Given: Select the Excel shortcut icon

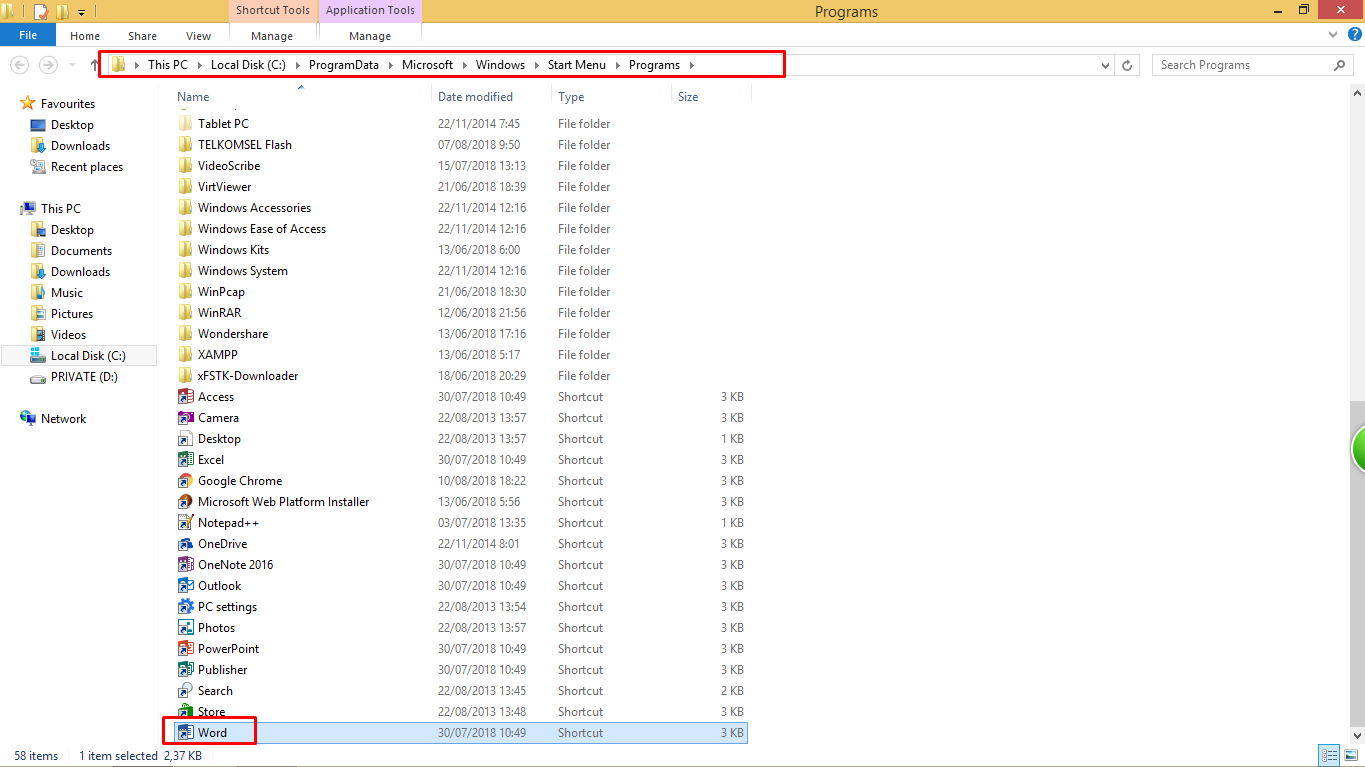Looking at the screenshot, I should coord(185,460).
